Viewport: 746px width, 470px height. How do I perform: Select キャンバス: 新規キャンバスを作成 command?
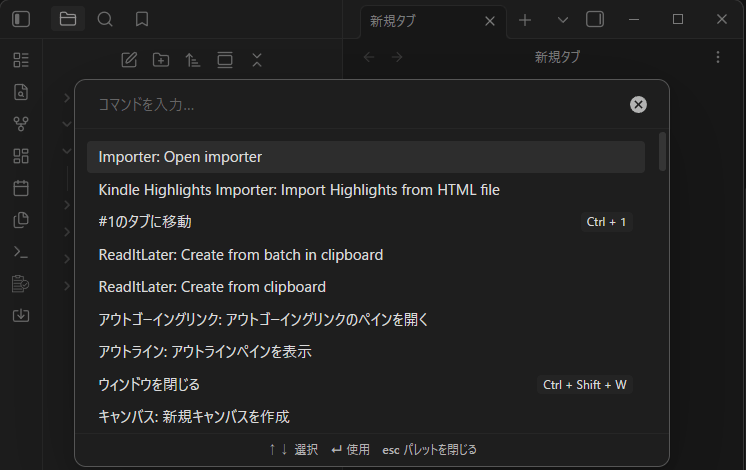point(366,417)
